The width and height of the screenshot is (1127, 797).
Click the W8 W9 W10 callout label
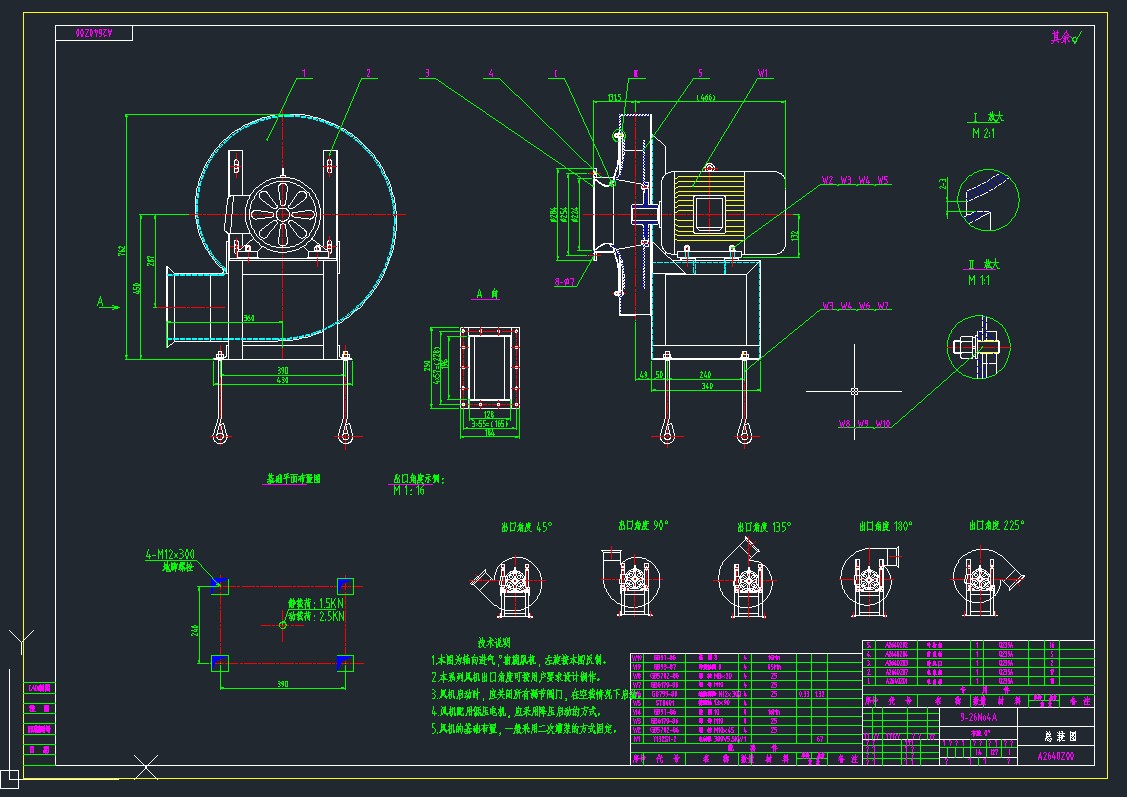(864, 424)
